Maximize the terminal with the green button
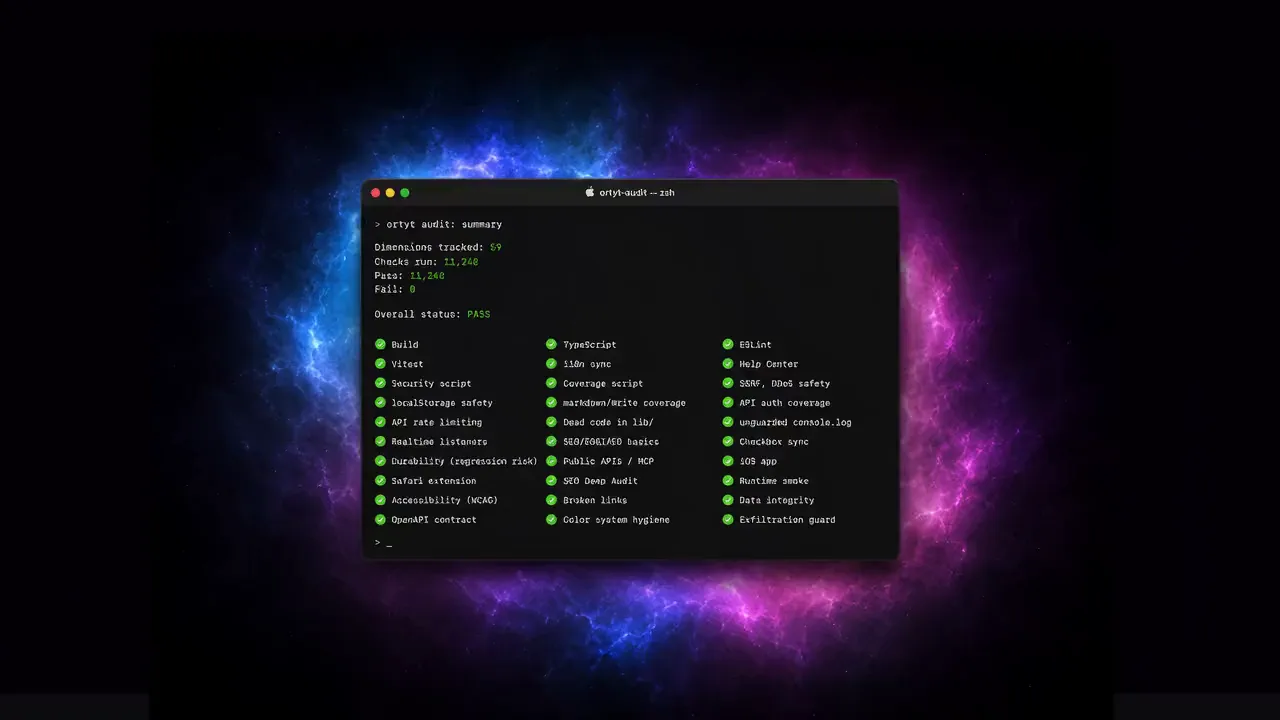 click(x=405, y=193)
